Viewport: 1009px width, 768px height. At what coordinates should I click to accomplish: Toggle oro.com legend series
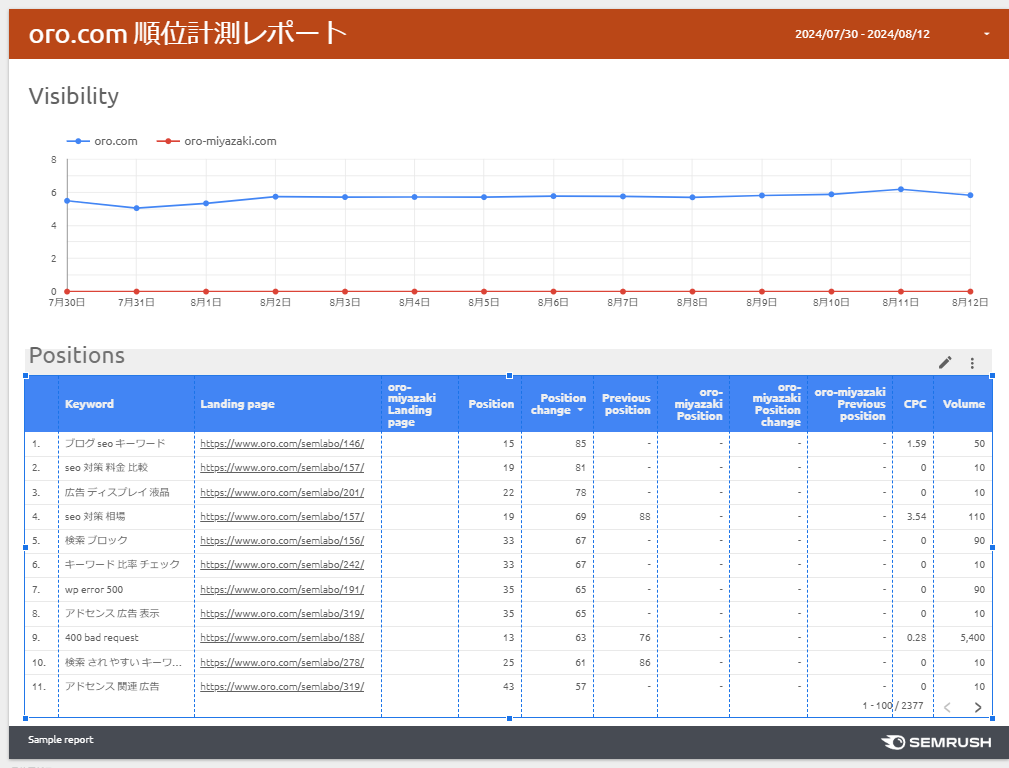coord(102,141)
